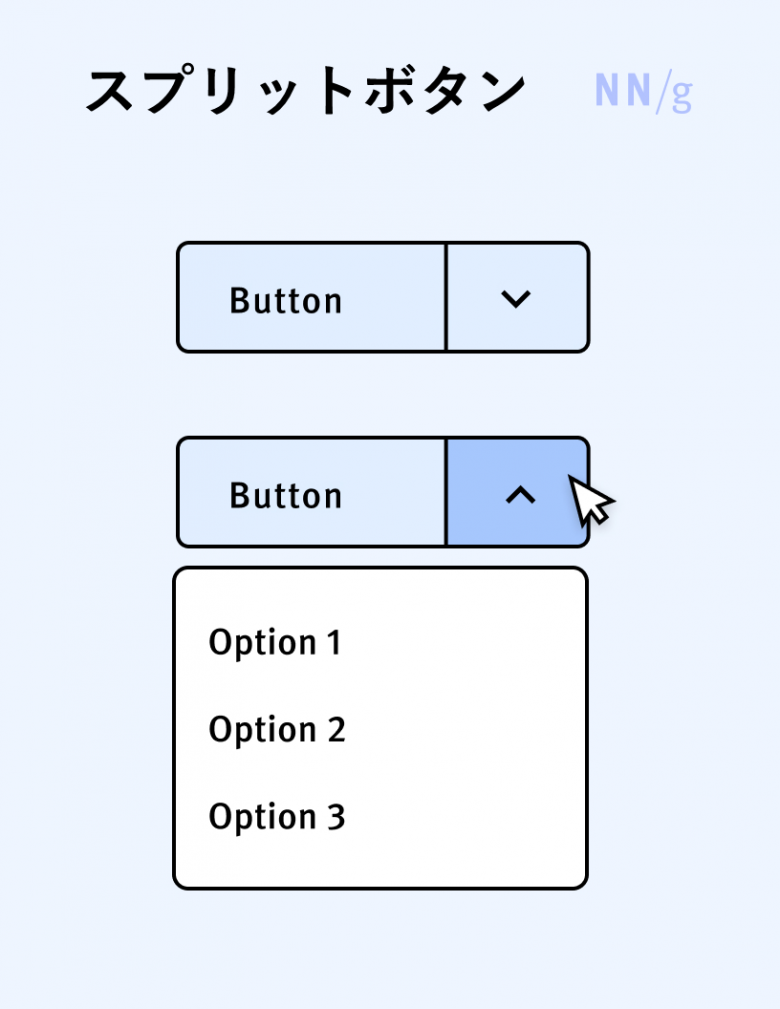Image resolution: width=780 pixels, height=1009 pixels.
Task: Click the vertical divider line in the upper split button
Action: pyautogui.click(x=445, y=297)
